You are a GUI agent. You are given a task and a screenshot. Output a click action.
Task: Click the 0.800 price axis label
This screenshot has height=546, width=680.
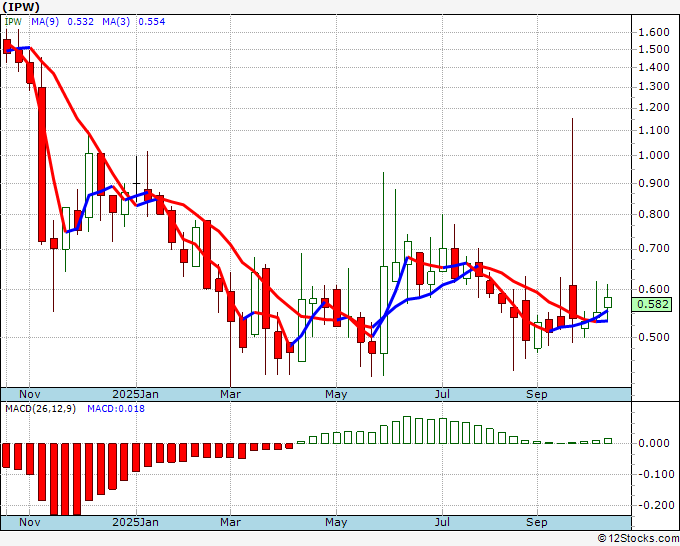[654, 214]
